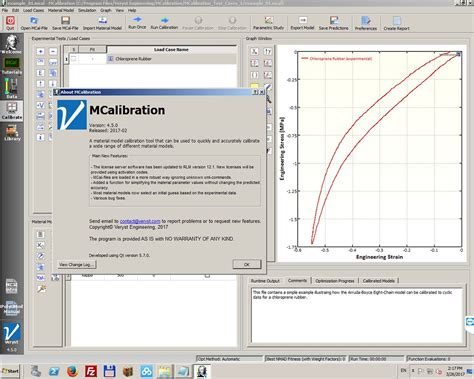Click the yellow highlight graph tool swatch
Screen dimensions: 474x379
(x=254, y=86)
